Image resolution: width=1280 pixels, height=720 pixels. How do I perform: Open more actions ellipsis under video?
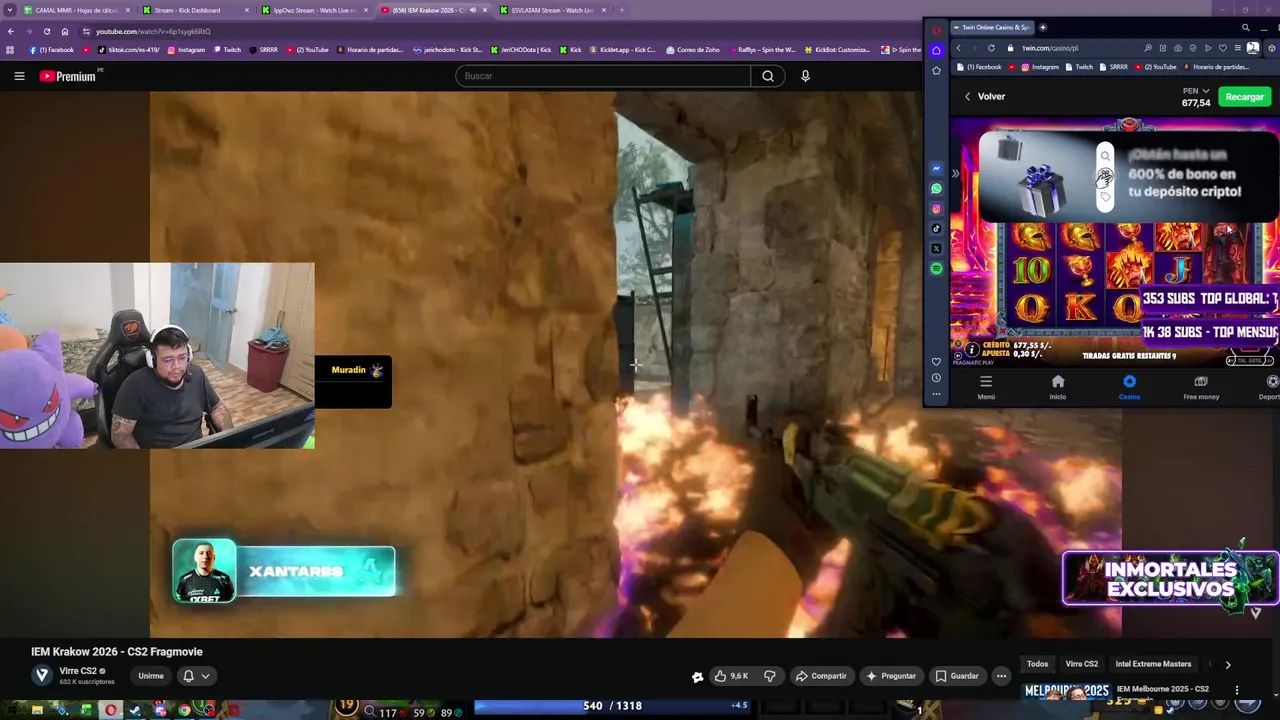click(x=1001, y=676)
